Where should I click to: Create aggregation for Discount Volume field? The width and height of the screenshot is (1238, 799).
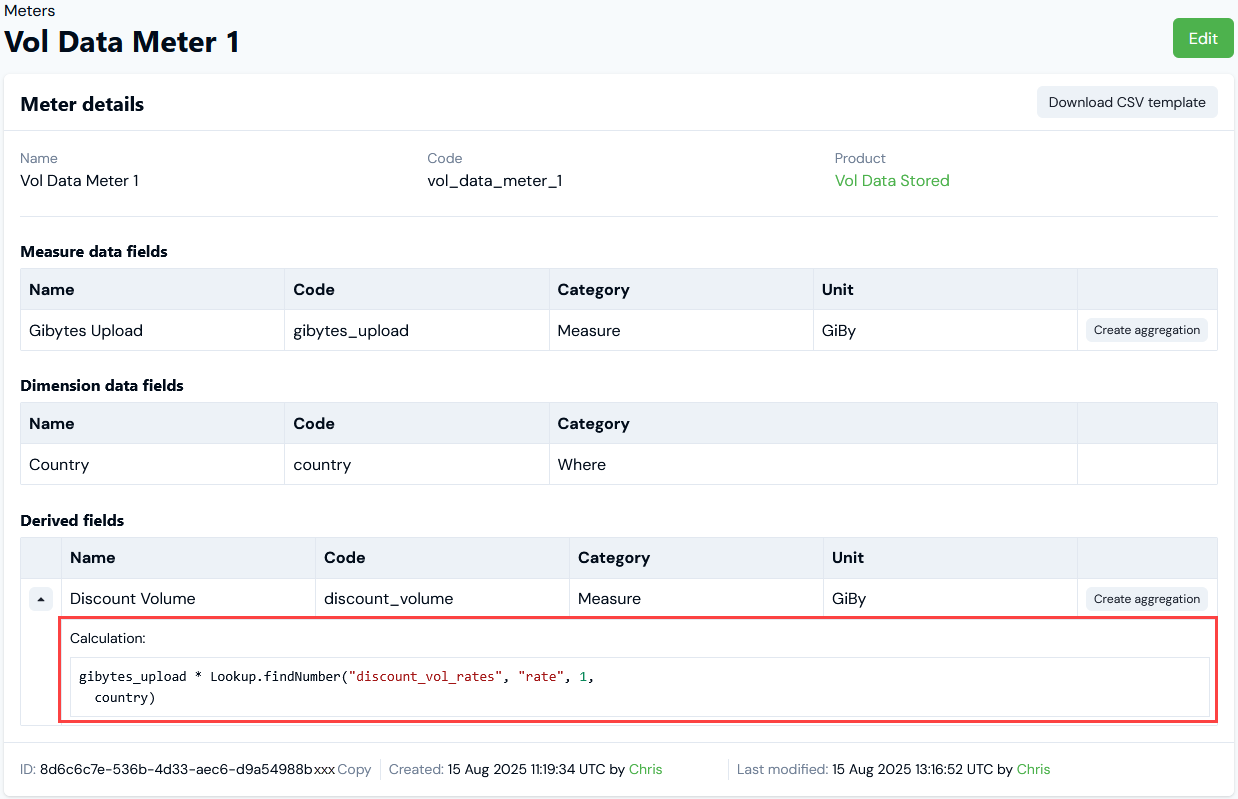coord(1146,599)
